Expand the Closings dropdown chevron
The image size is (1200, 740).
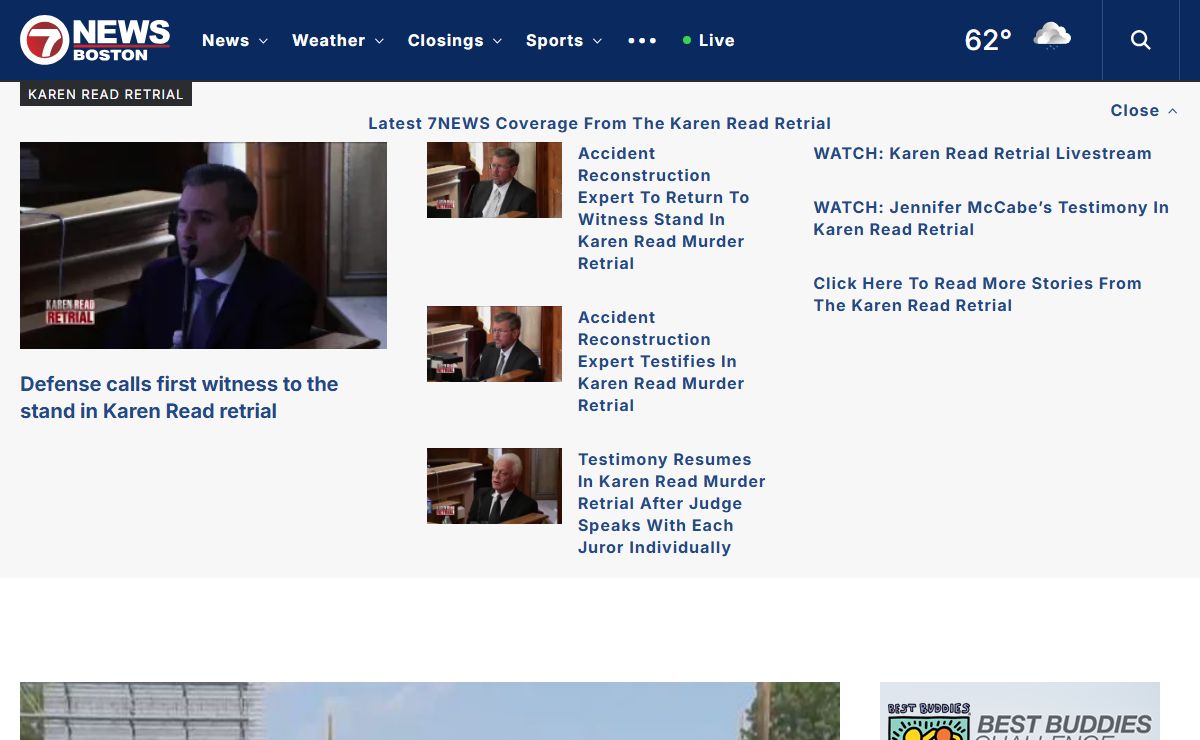coord(497,41)
